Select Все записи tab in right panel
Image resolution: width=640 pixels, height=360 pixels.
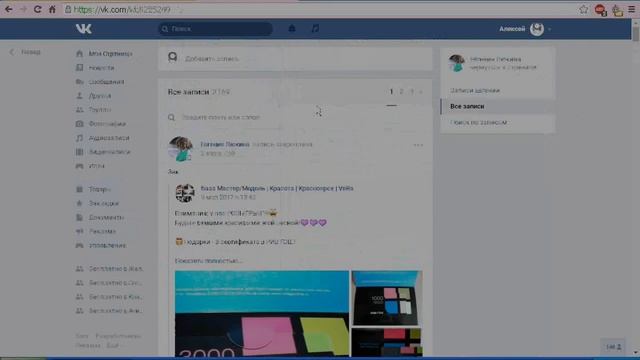tap(498, 106)
